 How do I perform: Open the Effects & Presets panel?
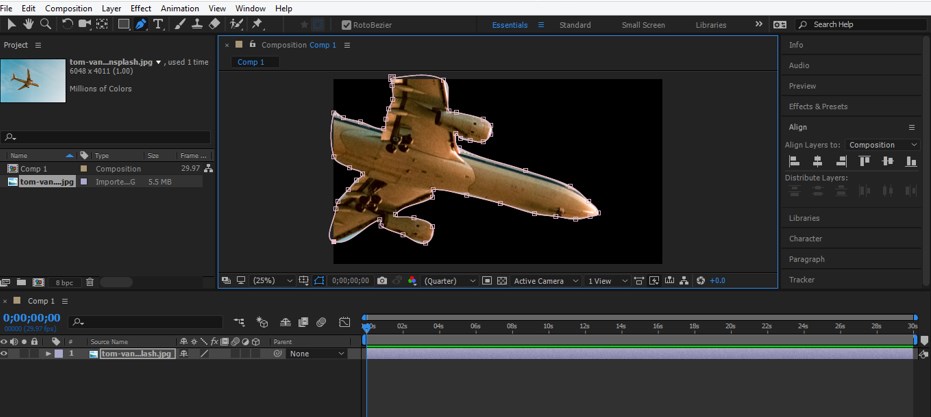818,106
